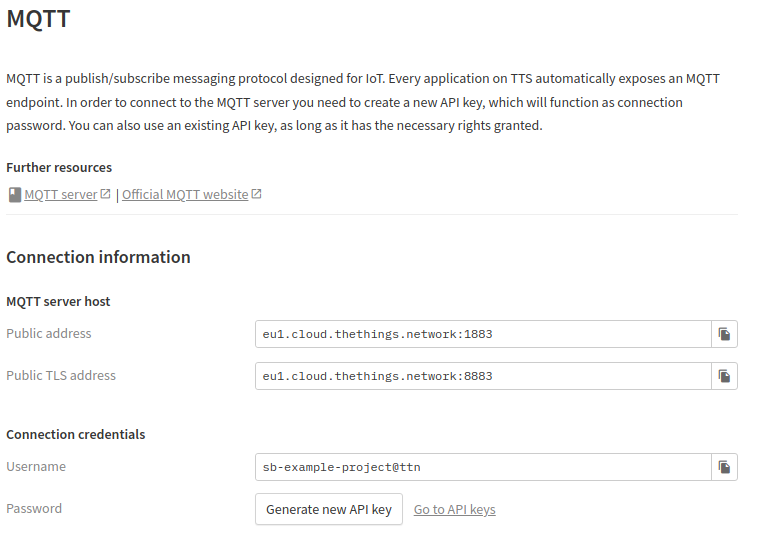Visit the Official MQTT website link
The image size is (761, 550).
point(185,195)
